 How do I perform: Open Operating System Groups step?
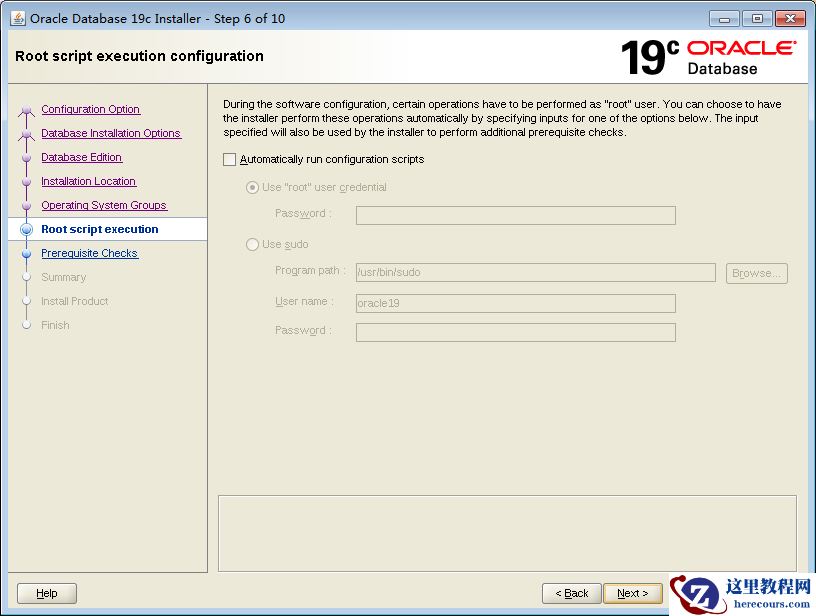point(104,206)
